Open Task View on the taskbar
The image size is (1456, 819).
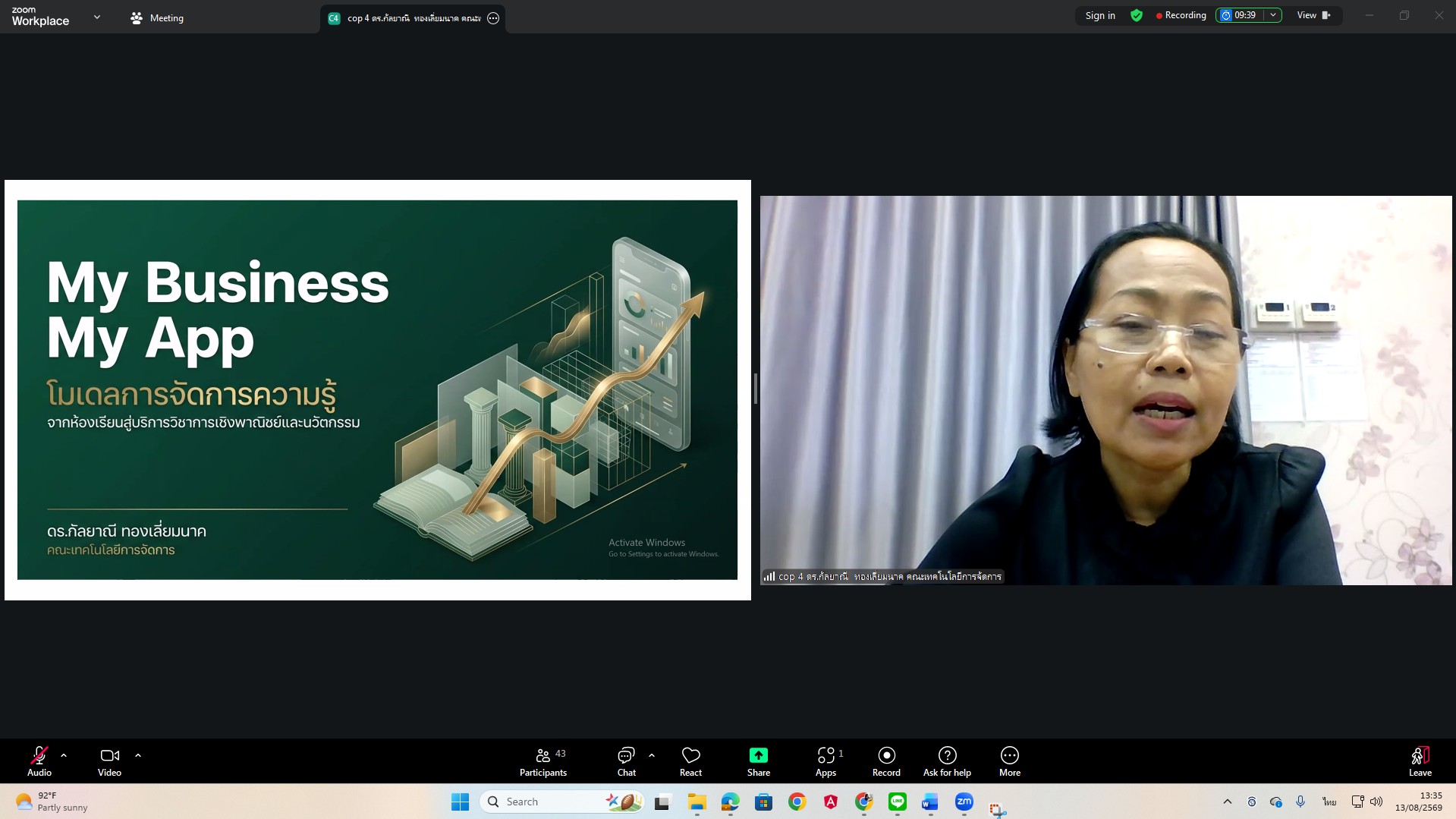(662, 802)
